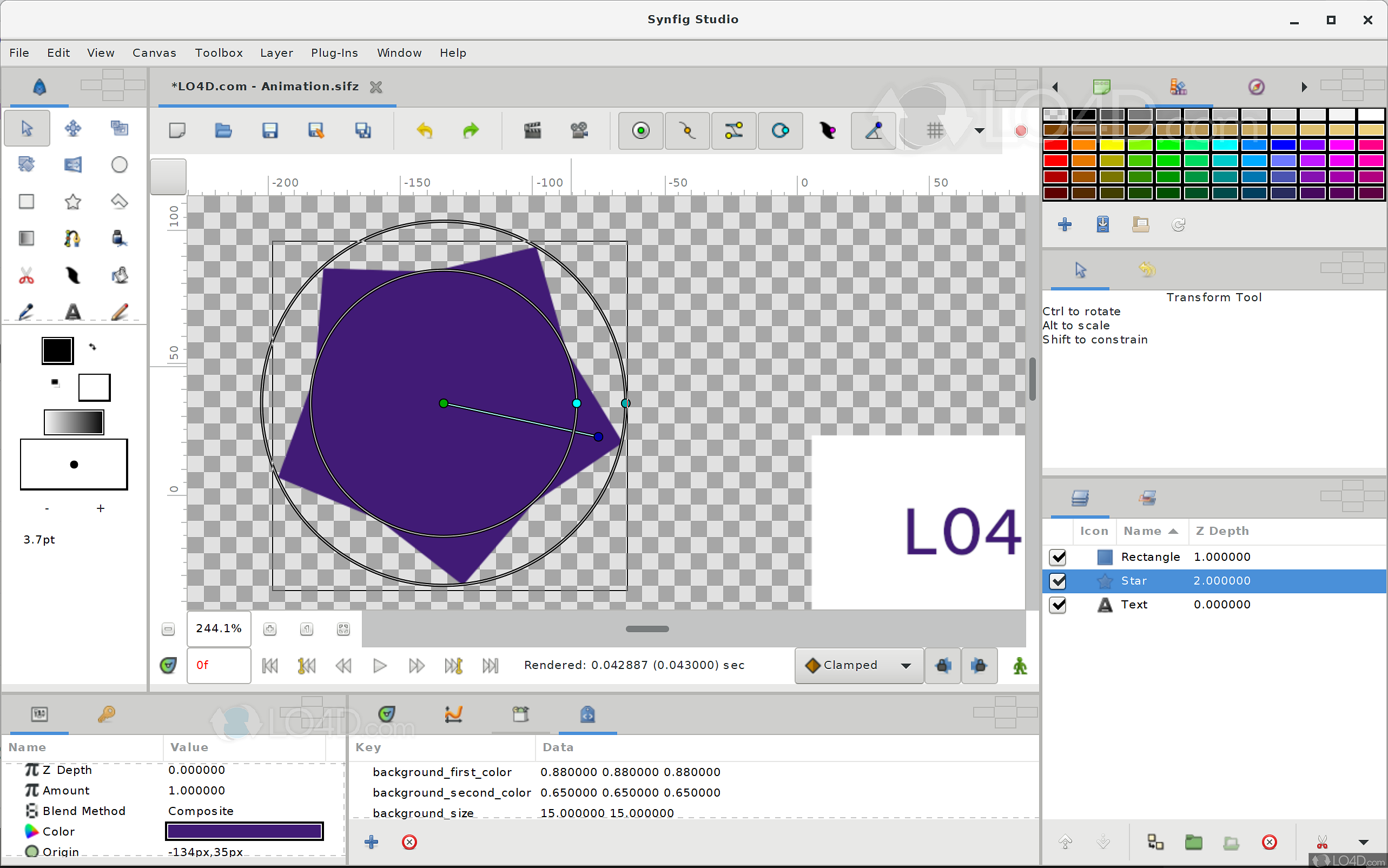Seek to the first frame
The width and height of the screenshot is (1388, 868).
click(270, 666)
